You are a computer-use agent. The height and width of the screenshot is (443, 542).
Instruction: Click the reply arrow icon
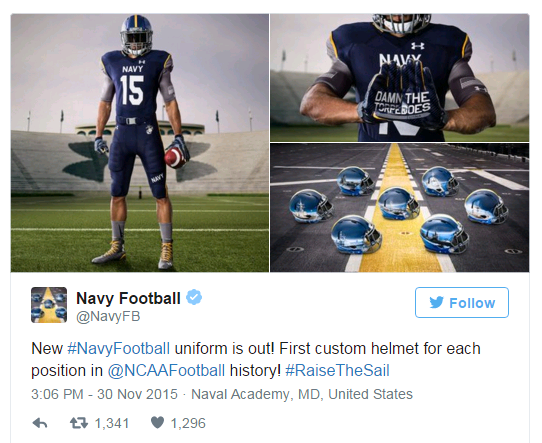(x=39, y=423)
